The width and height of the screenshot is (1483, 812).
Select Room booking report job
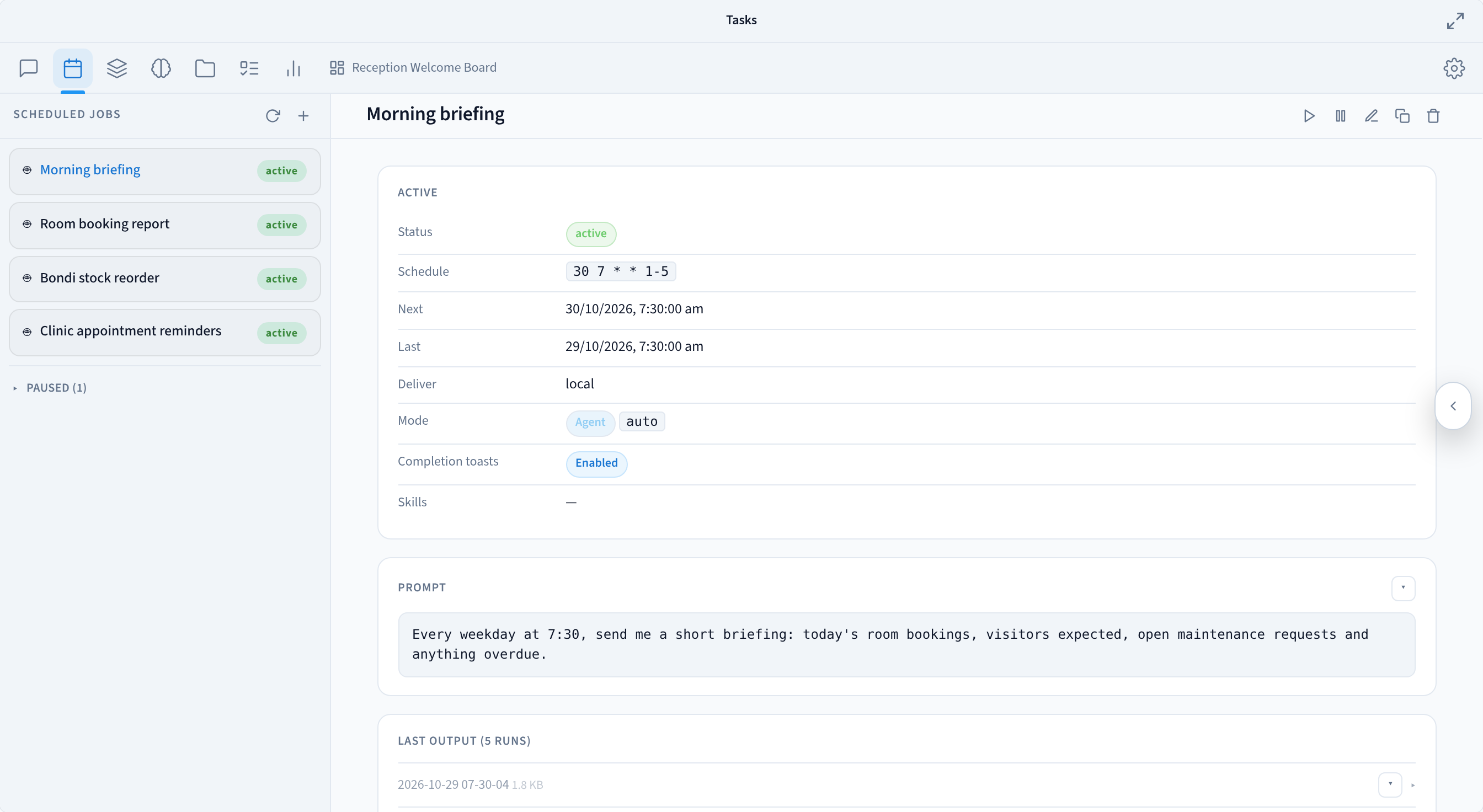(x=164, y=225)
